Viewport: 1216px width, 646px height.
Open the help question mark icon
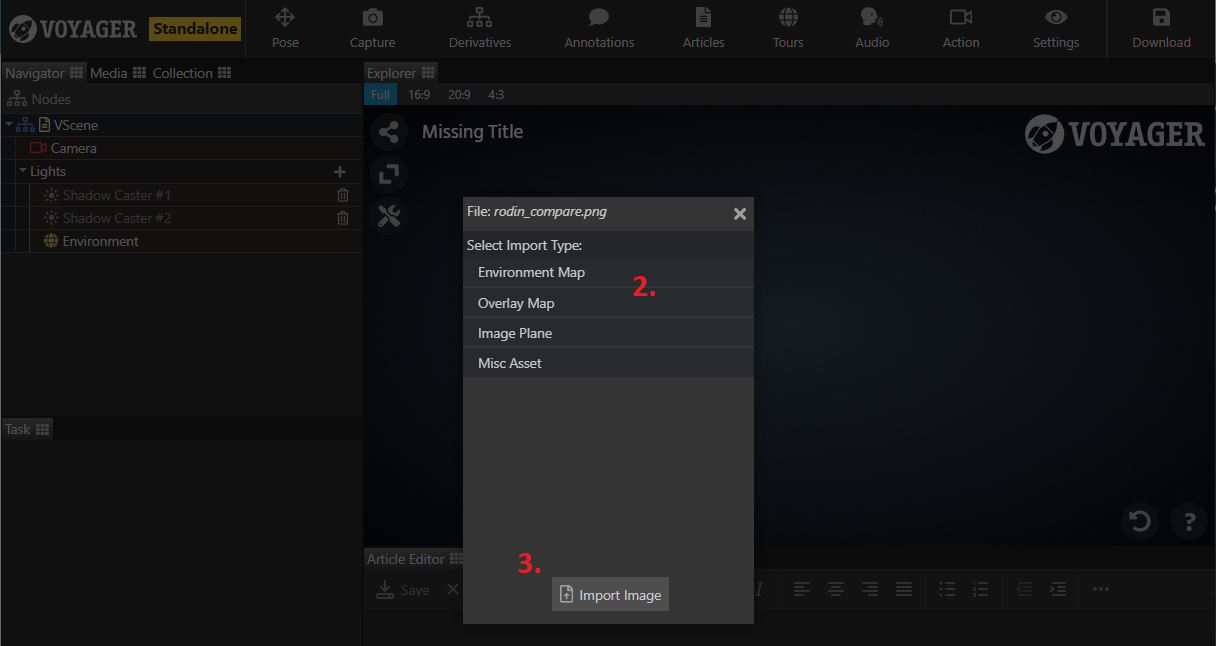click(x=1189, y=521)
